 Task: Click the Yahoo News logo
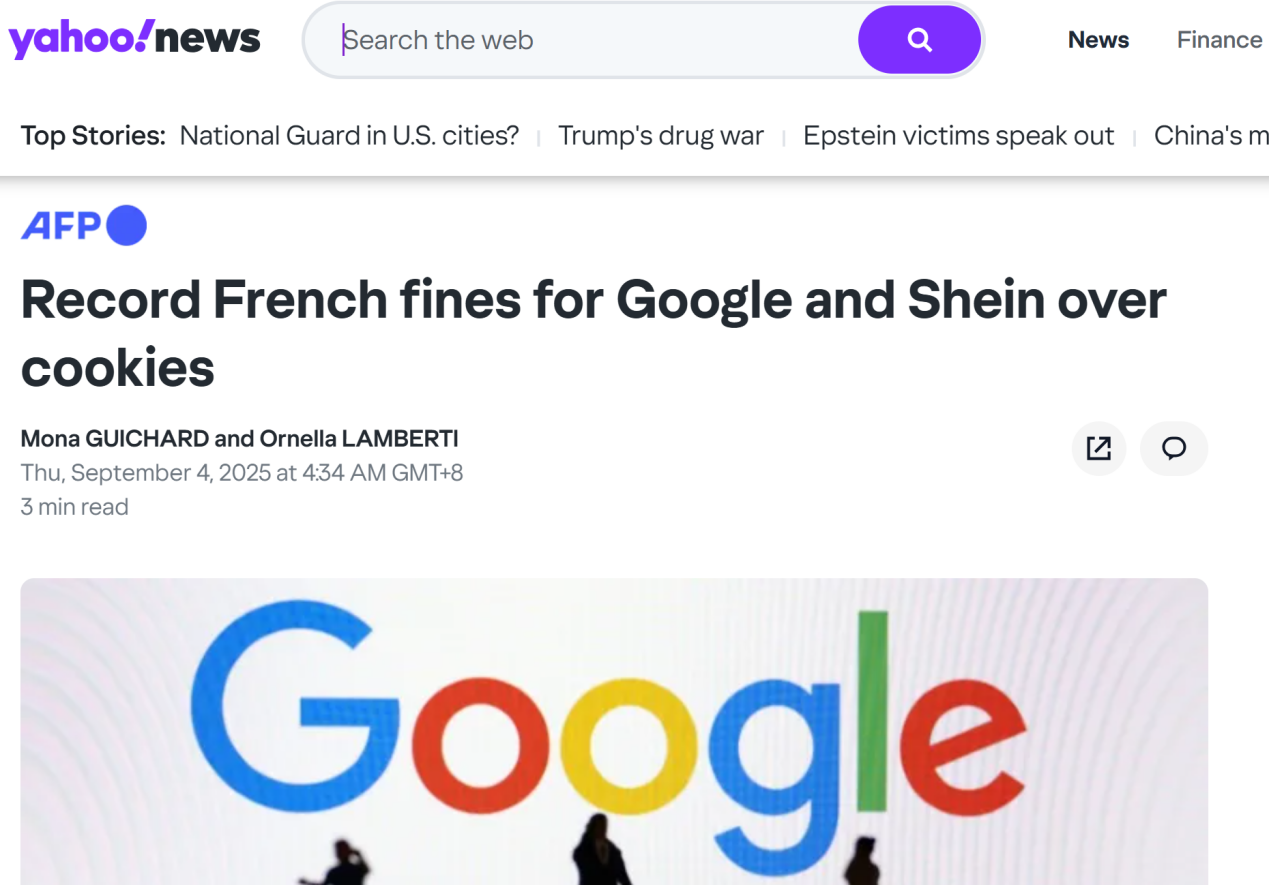click(134, 39)
